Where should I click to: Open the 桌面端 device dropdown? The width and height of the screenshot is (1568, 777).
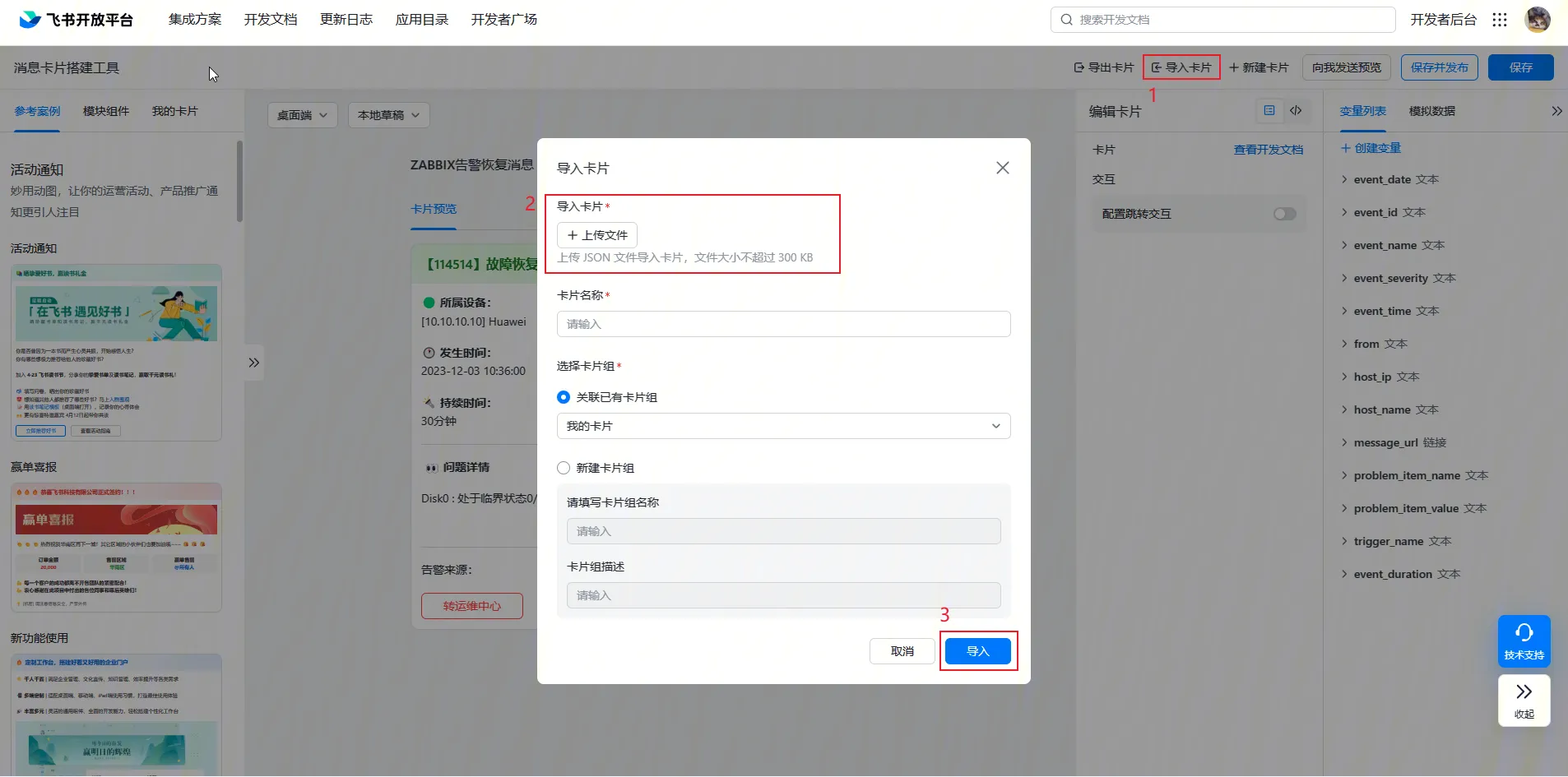click(302, 115)
